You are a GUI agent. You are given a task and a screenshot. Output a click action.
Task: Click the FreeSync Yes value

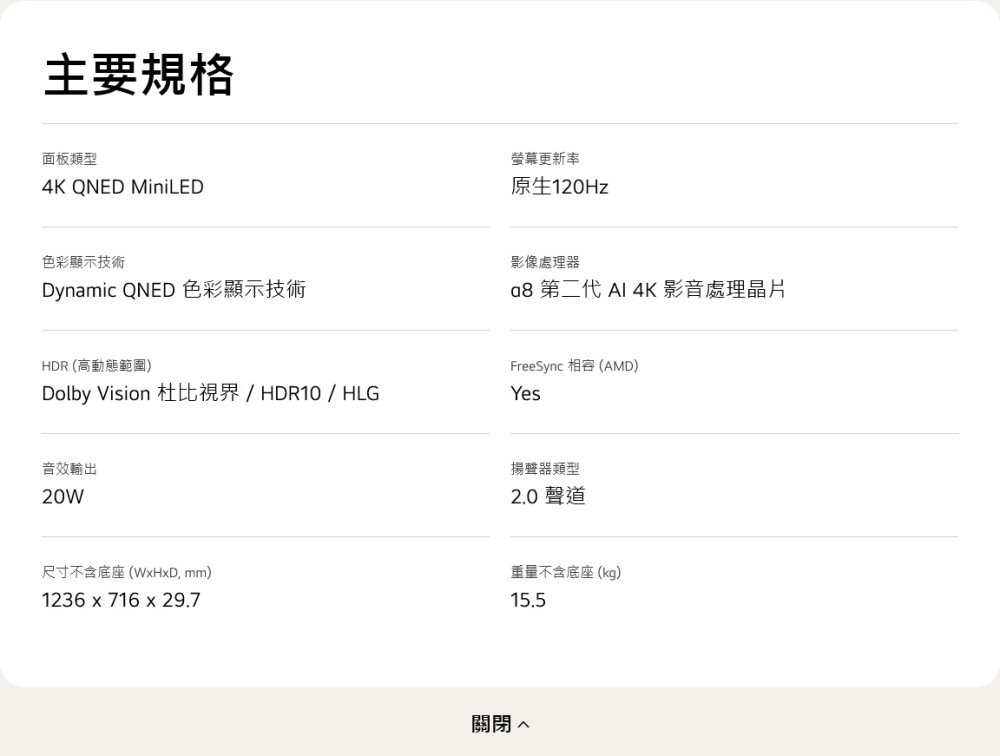point(525,394)
